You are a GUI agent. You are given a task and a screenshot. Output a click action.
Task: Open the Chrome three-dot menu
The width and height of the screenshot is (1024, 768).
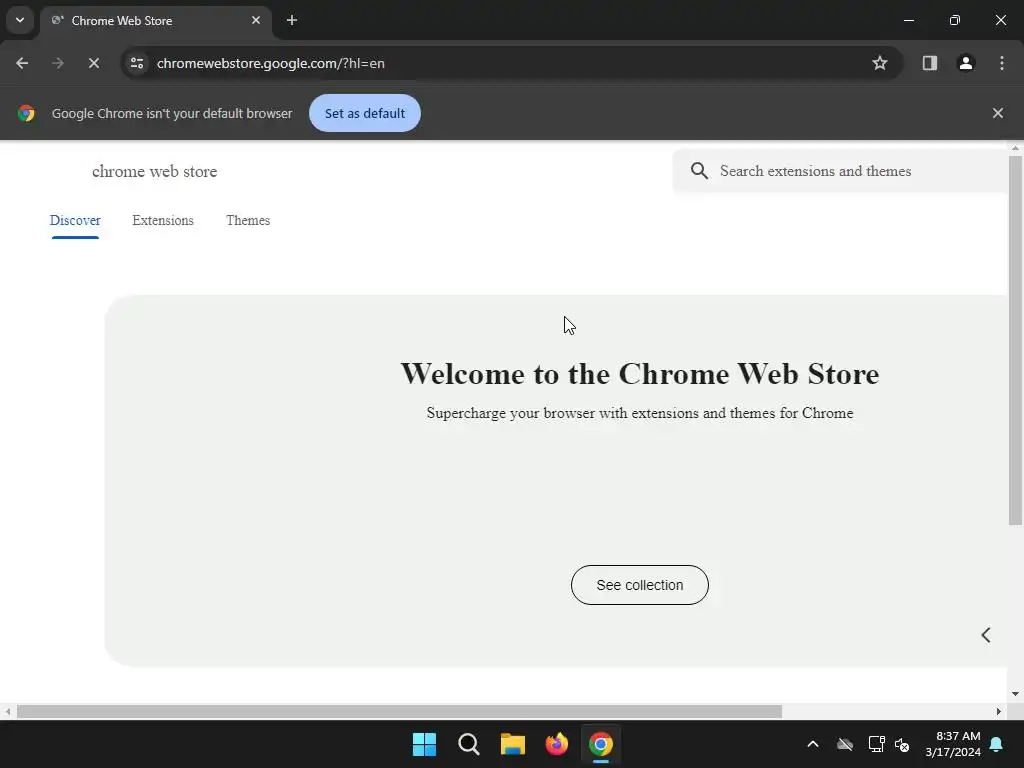coord(1002,63)
